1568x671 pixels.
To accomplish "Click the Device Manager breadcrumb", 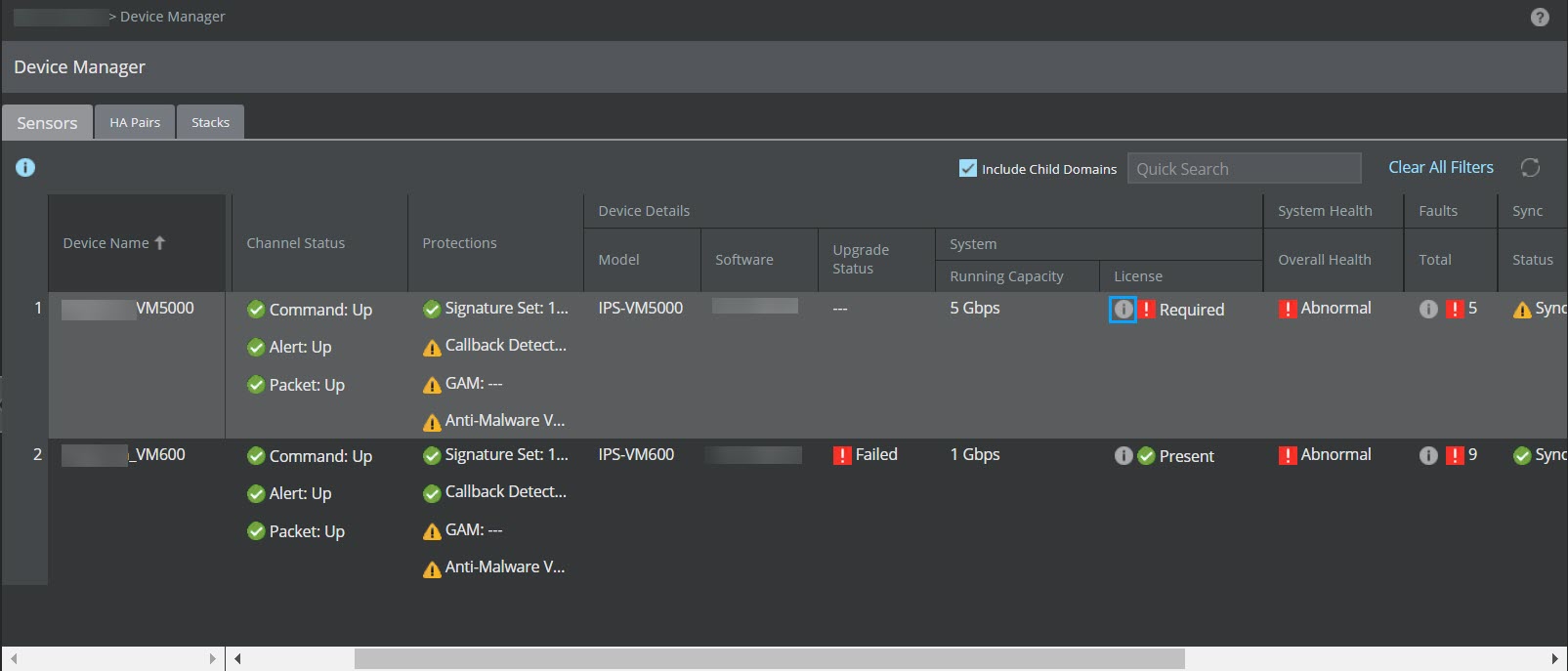I will 173,17.
